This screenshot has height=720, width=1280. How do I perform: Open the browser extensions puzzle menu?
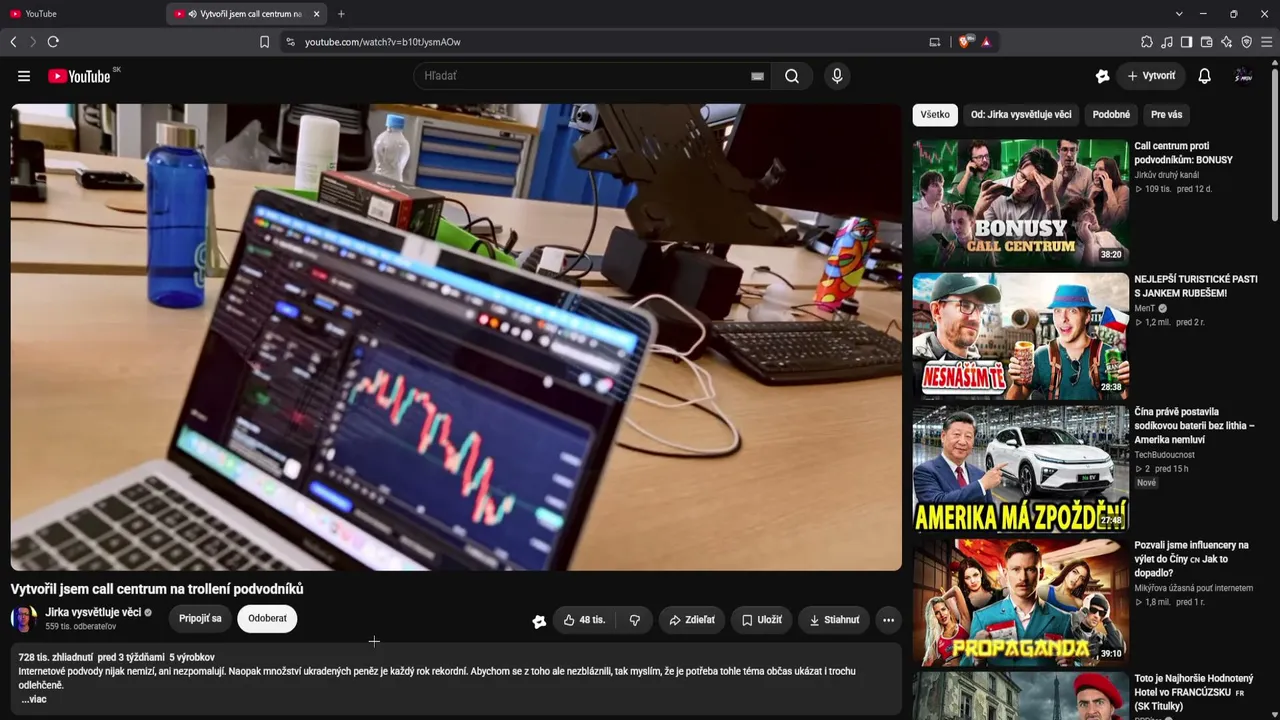[1147, 42]
